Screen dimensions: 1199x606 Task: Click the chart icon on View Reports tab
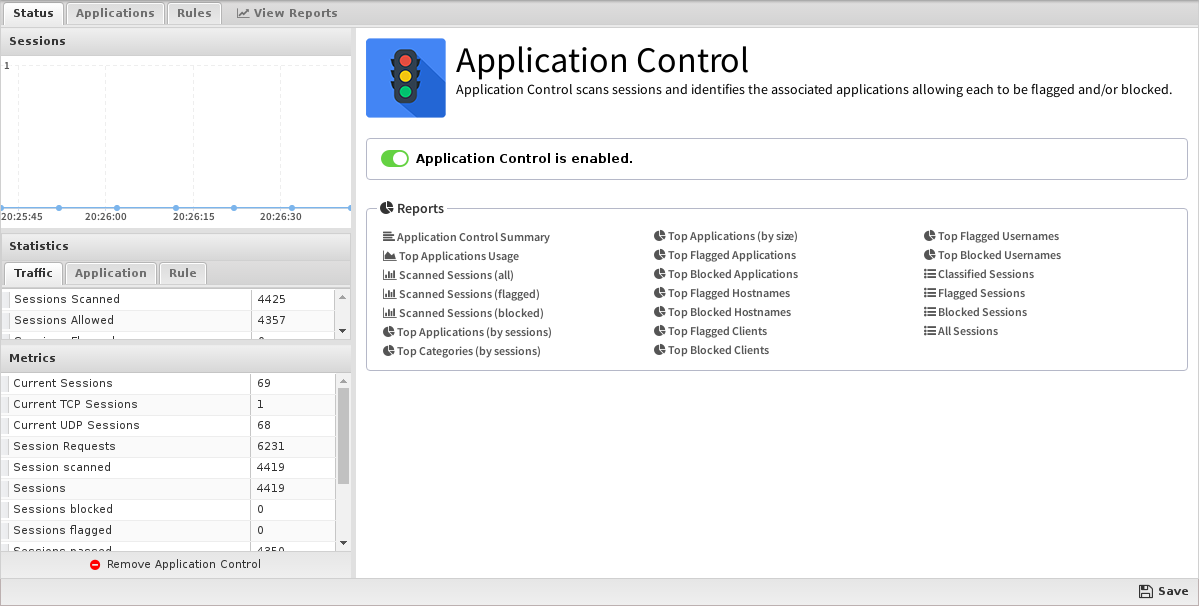point(242,13)
